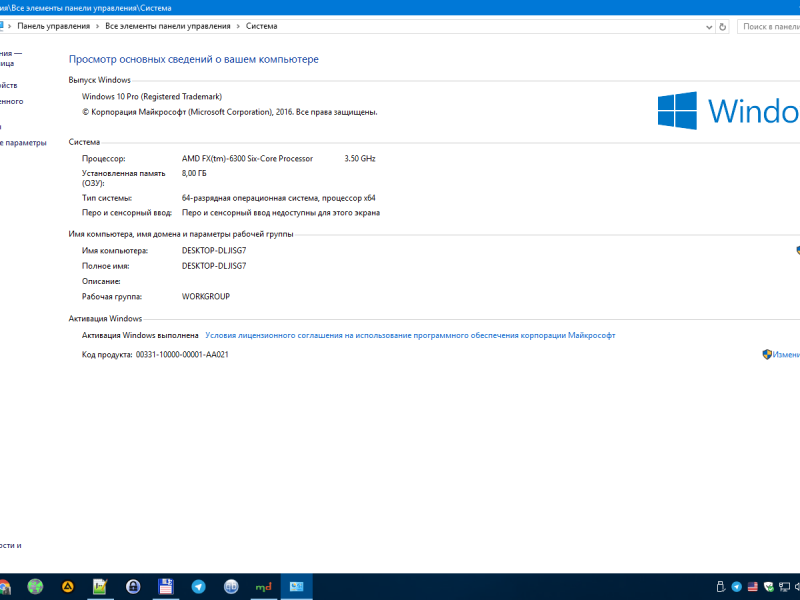Navigate to Панель управления breadcrumb

click(54, 26)
